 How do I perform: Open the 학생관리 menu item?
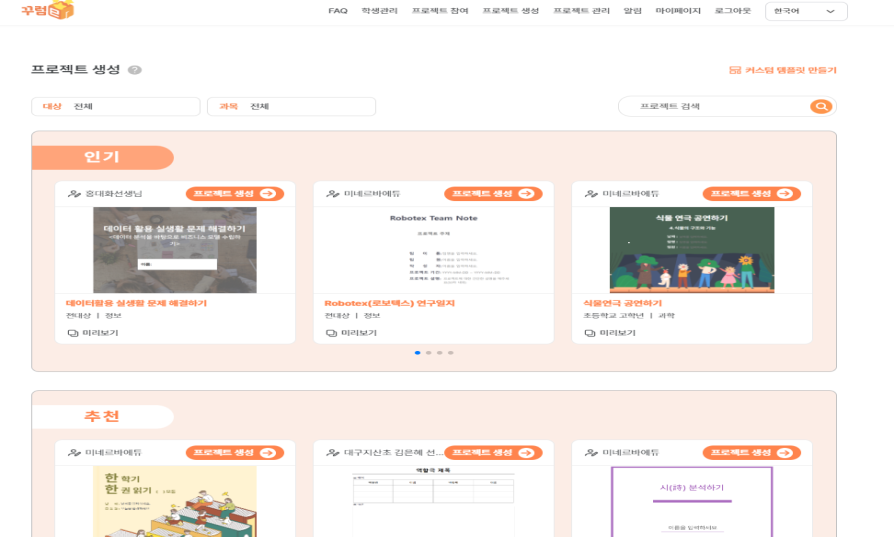379,11
